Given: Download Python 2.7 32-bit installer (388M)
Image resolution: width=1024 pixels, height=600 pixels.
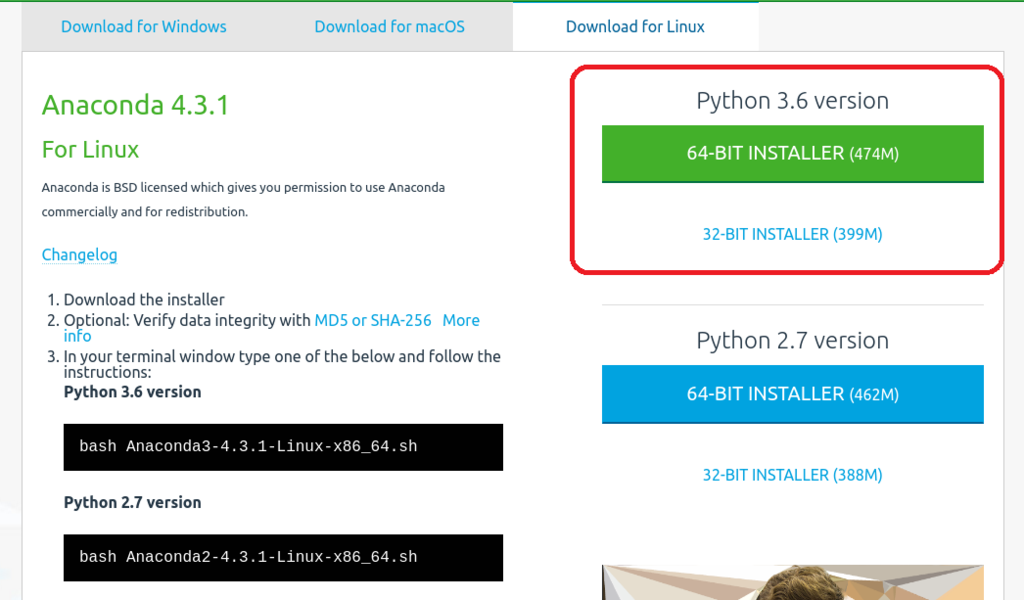Looking at the screenshot, I should pos(792,475).
